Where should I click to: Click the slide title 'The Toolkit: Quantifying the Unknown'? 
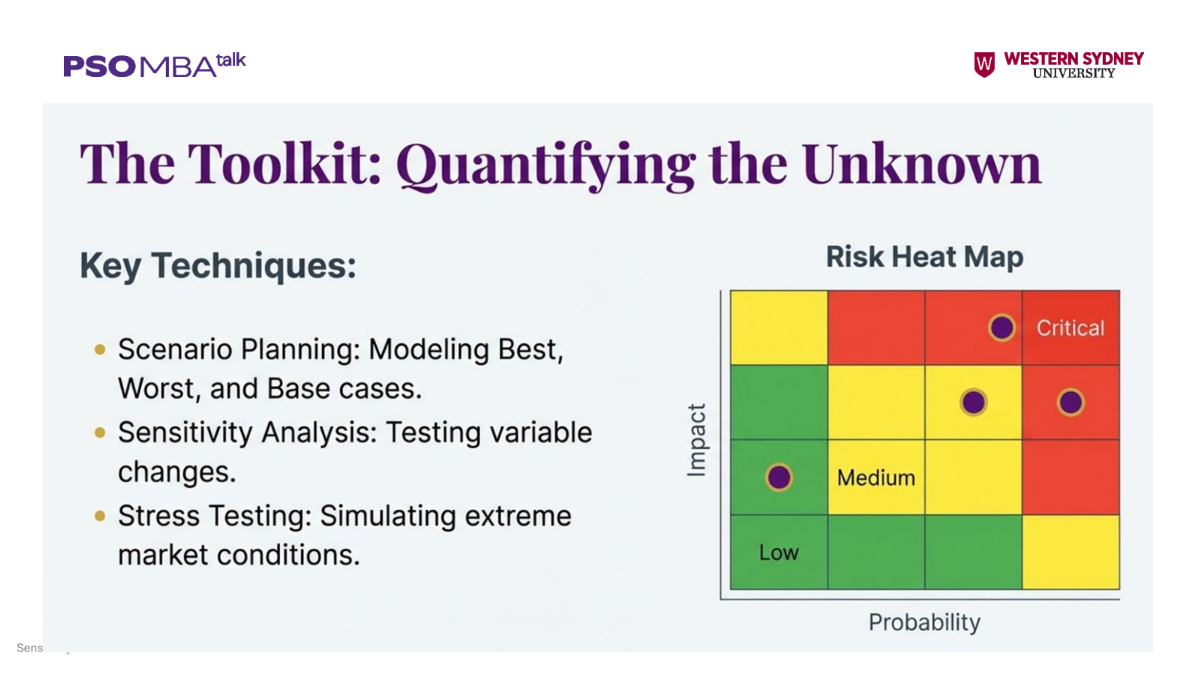click(560, 164)
